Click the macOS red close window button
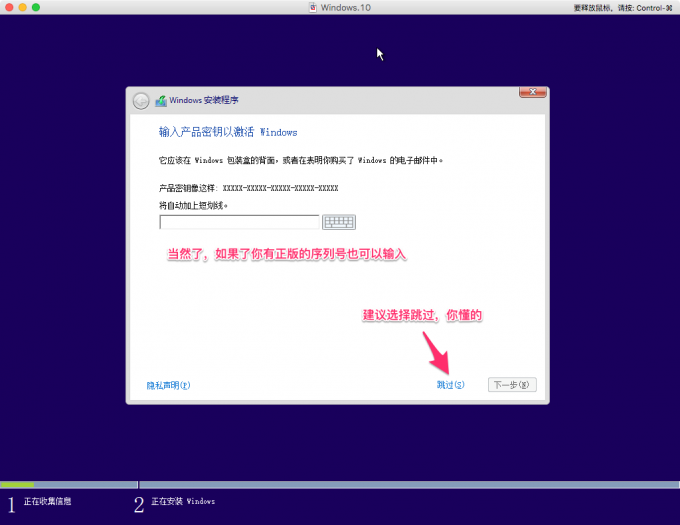 pyautogui.click(x=9, y=7)
